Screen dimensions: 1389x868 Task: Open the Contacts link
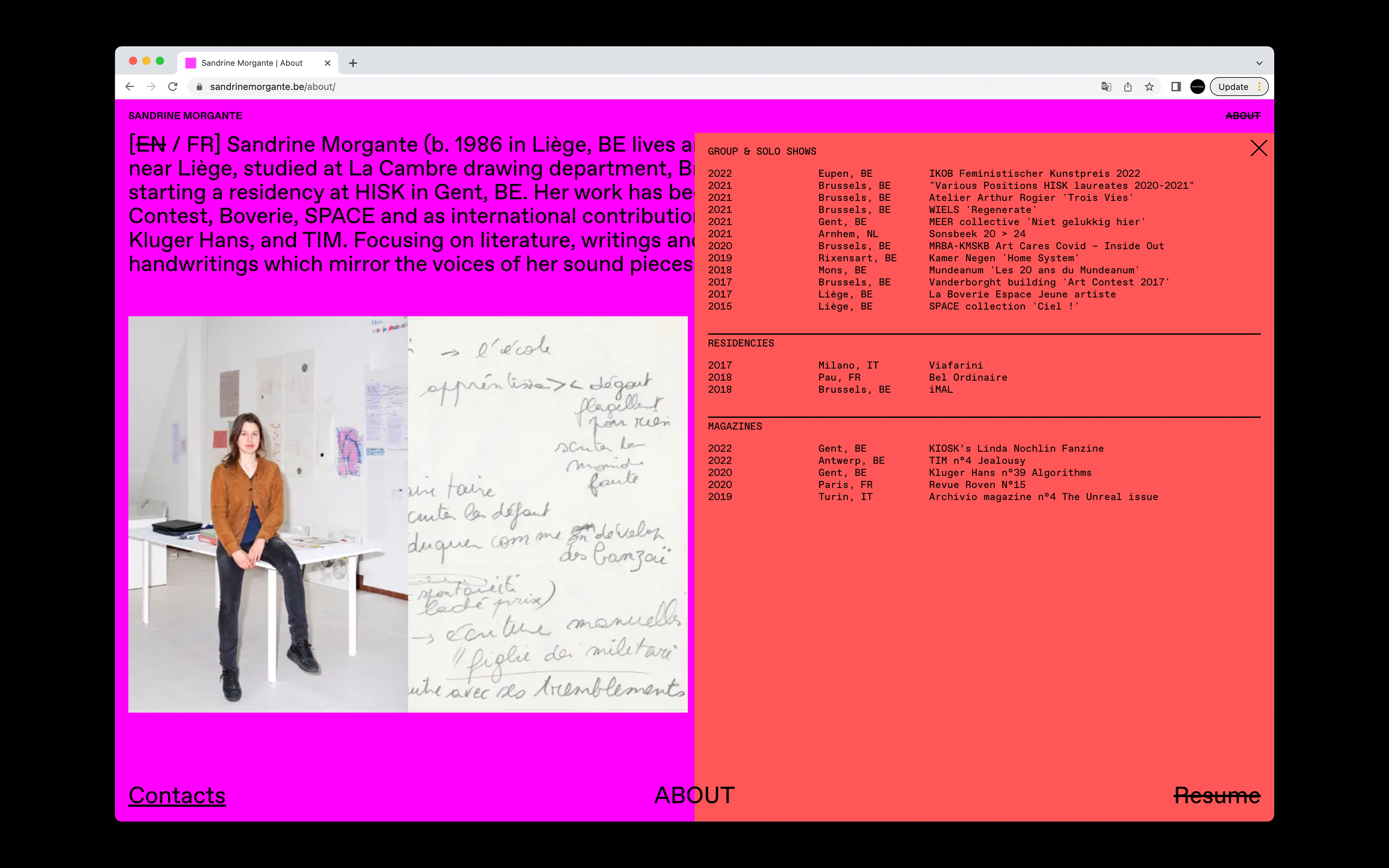[x=177, y=795]
